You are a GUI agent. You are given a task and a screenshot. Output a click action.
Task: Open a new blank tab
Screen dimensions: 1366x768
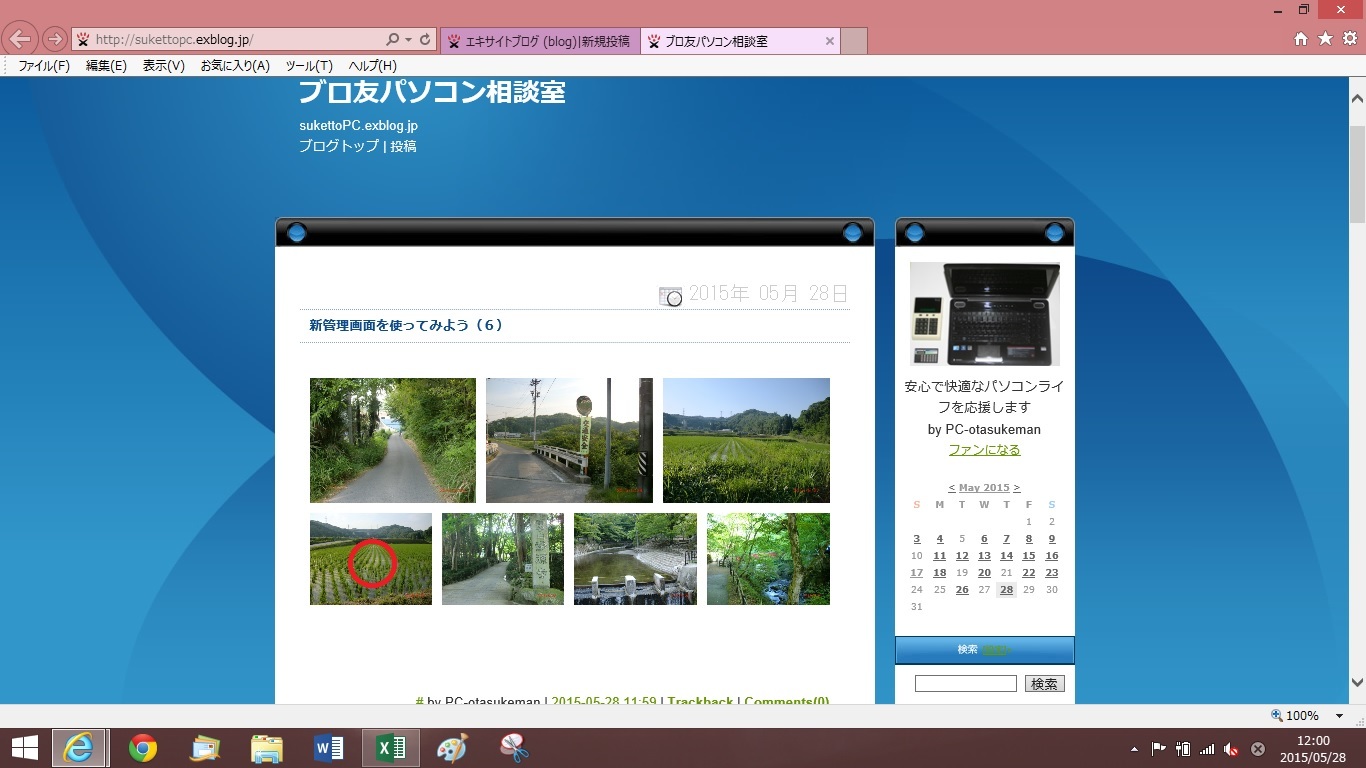[854, 41]
